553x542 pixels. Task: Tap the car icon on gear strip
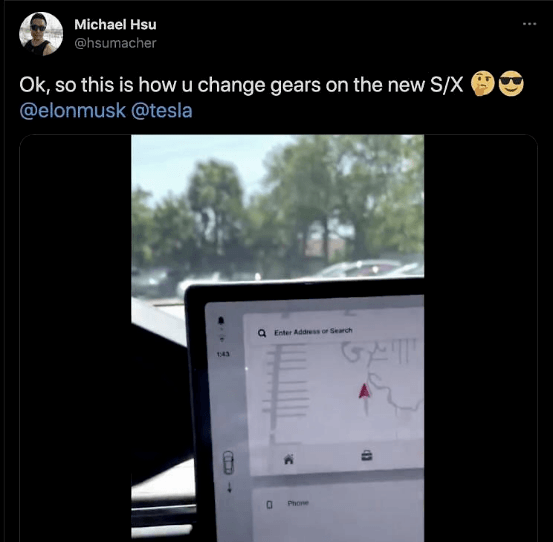228,463
